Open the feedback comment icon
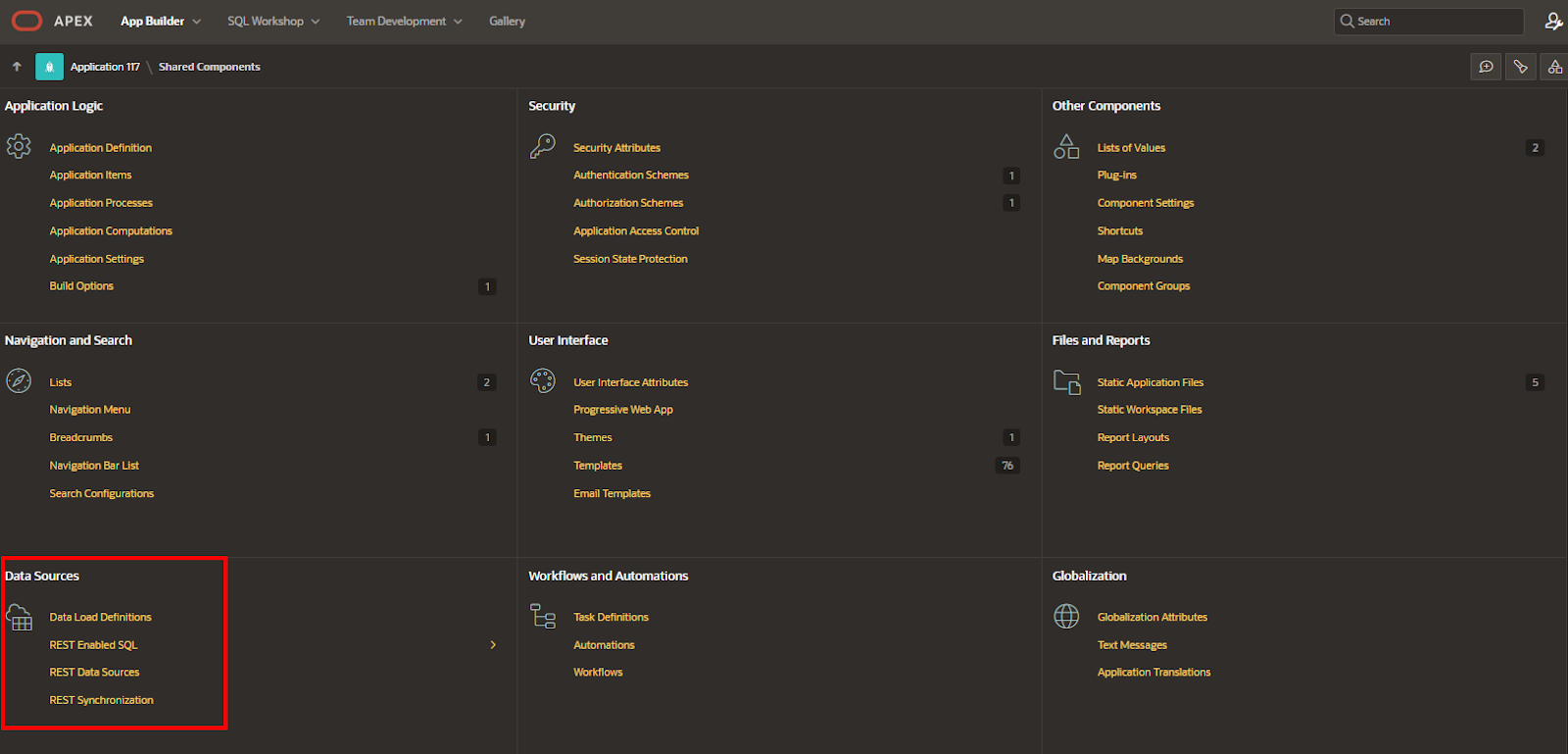 (1486, 67)
